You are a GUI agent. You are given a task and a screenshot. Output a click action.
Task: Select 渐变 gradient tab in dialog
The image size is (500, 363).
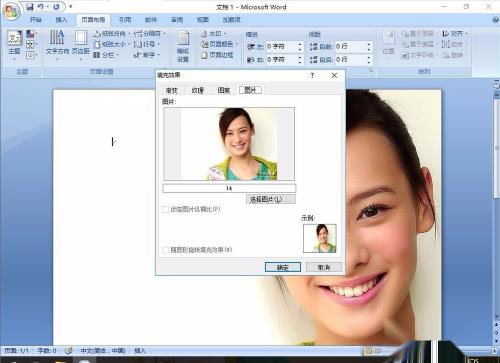[172, 90]
